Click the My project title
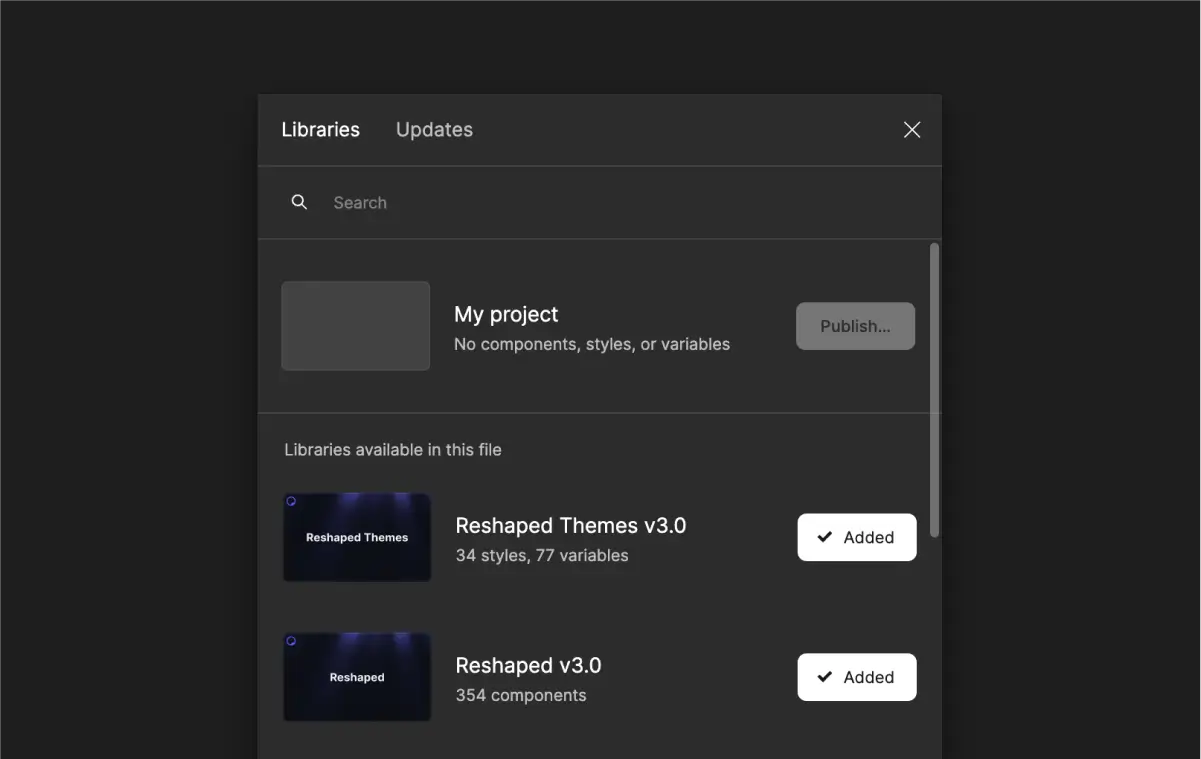 [x=506, y=314]
